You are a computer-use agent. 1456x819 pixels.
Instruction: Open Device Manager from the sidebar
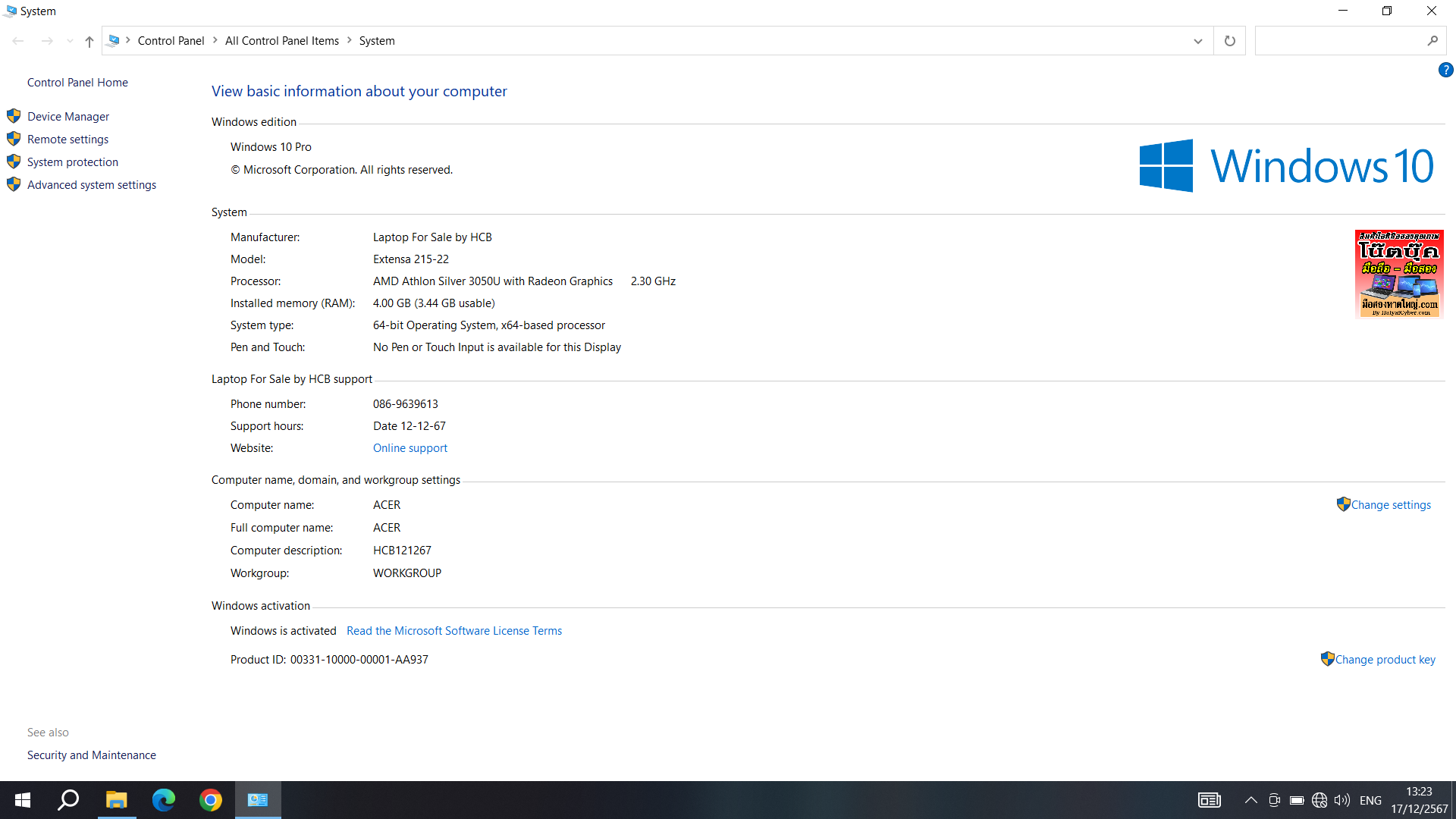click(68, 116)
